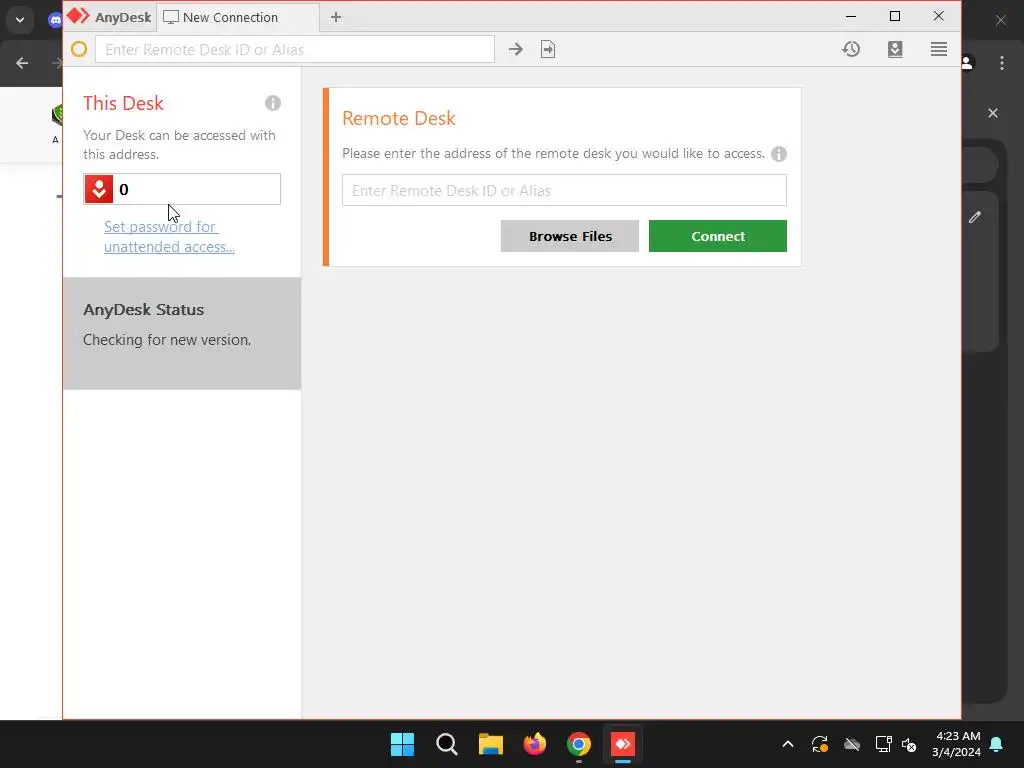The width and height of the screenshot is (1024, 768).
Task: Click the Remote Desk heading
Action: pyautogui.click(x=399, y=118)
